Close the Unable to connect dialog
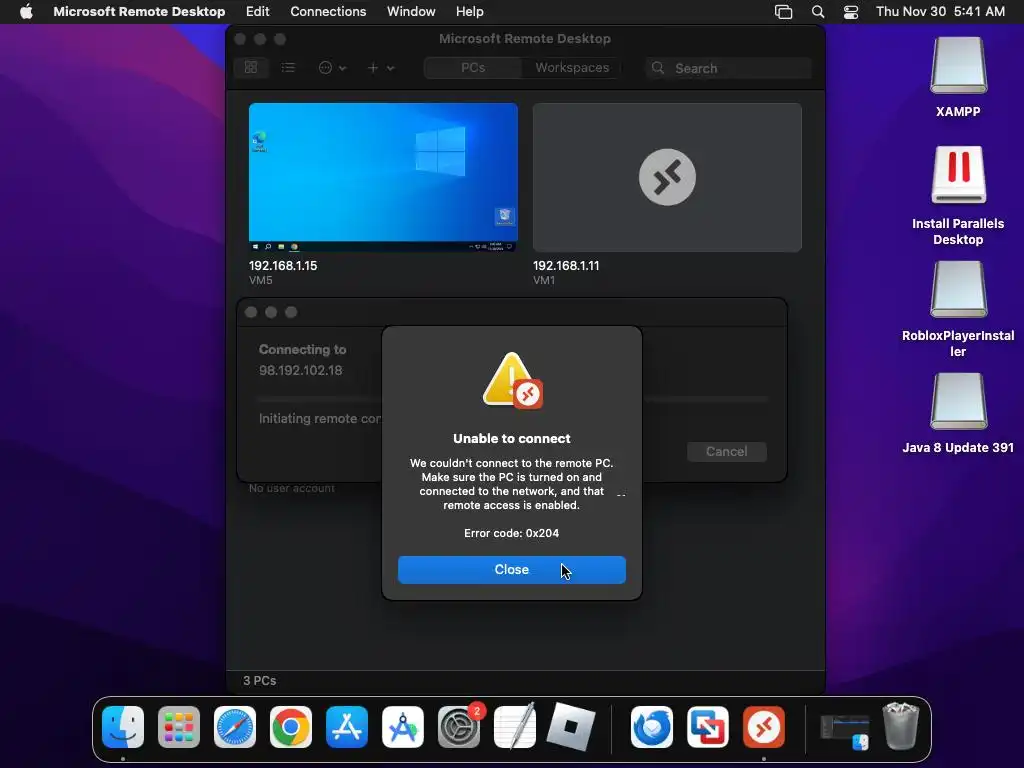The image size is (1024, 768). [x=511, y=569]
